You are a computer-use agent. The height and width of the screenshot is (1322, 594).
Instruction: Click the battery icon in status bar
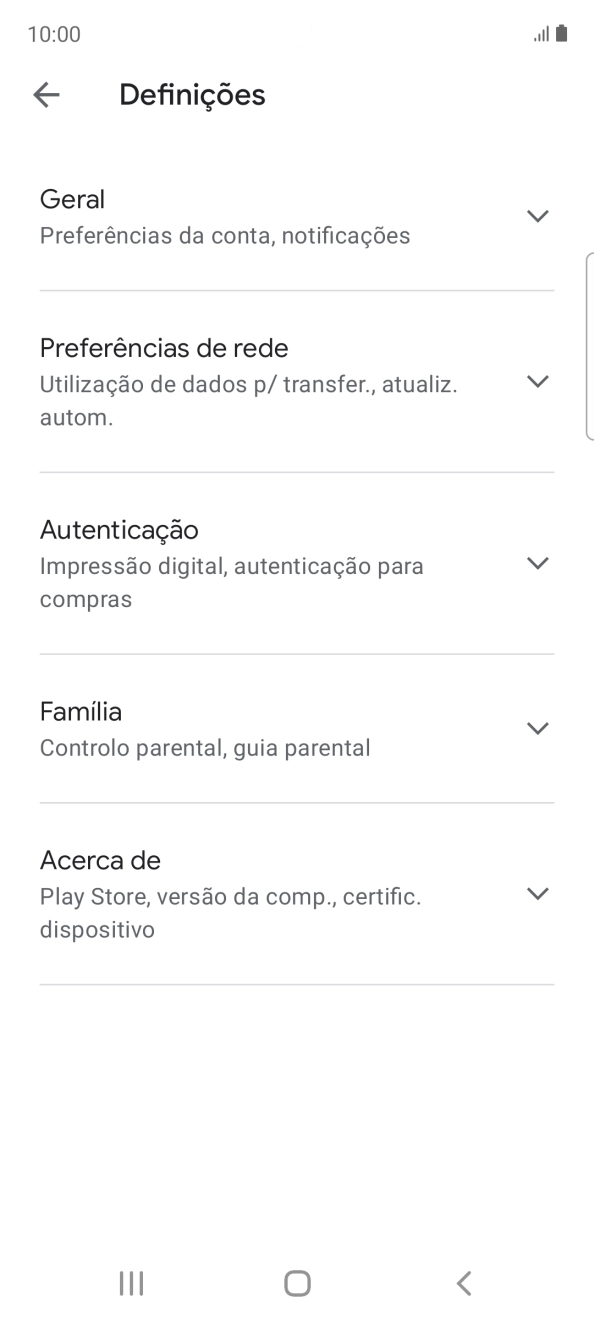[560, 33]
